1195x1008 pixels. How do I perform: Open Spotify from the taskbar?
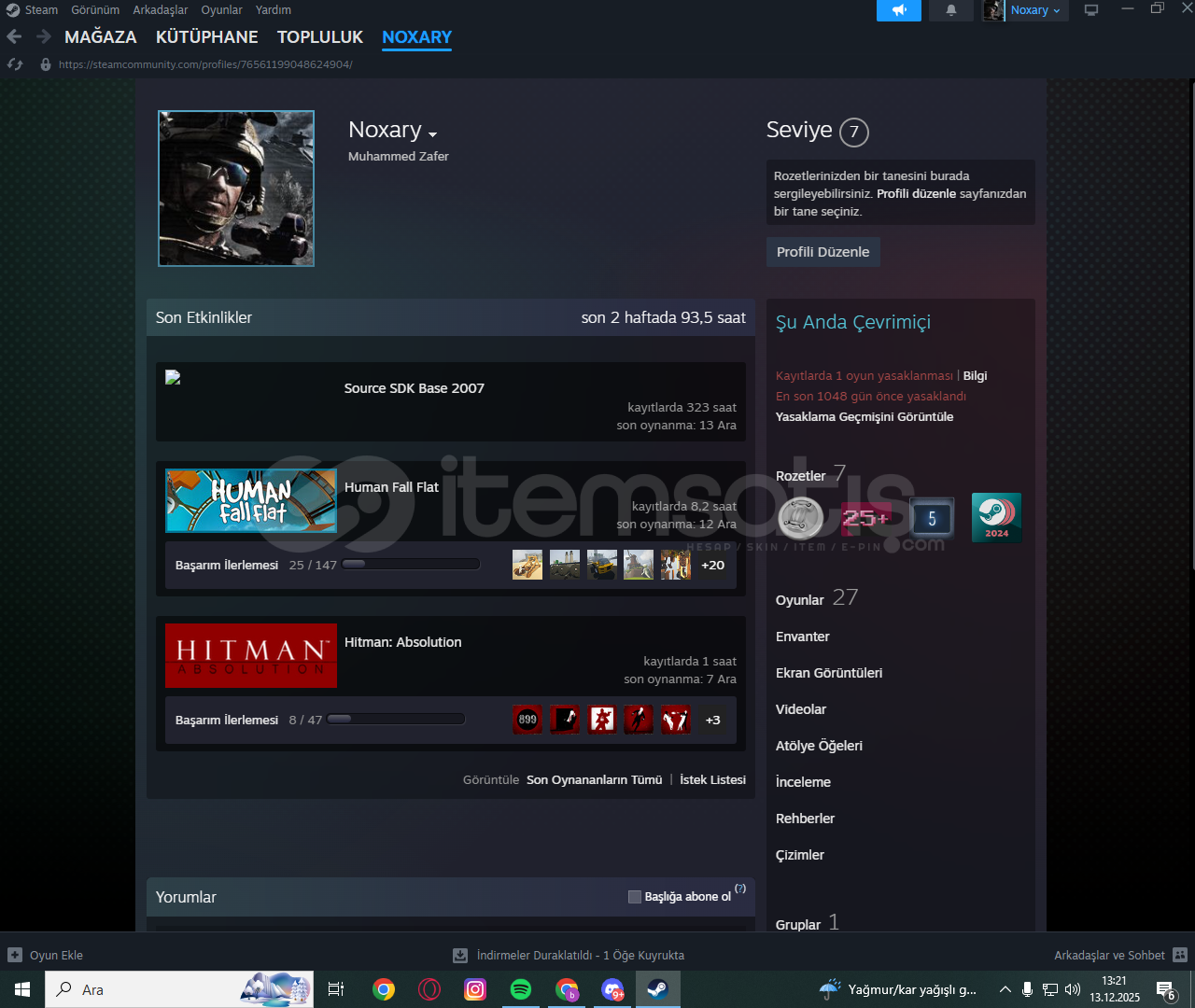[521, 989]
